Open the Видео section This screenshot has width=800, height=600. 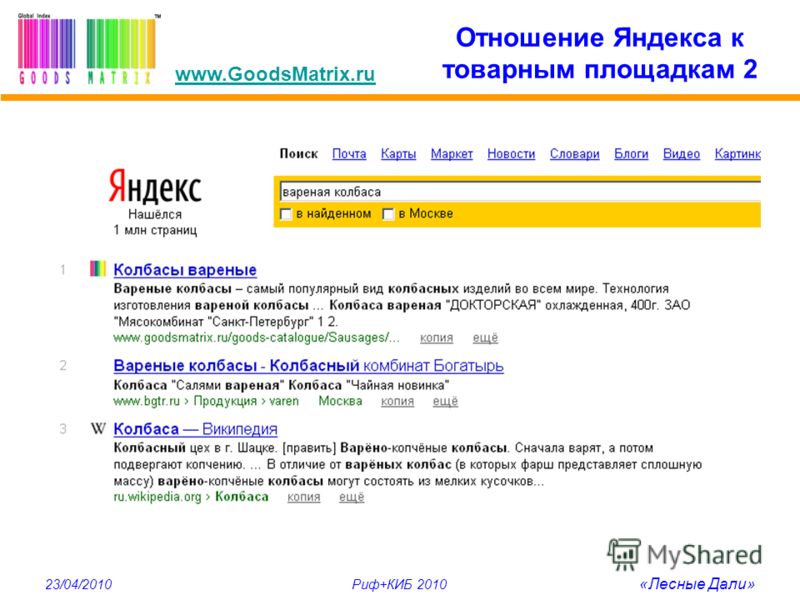pos(681,154)
